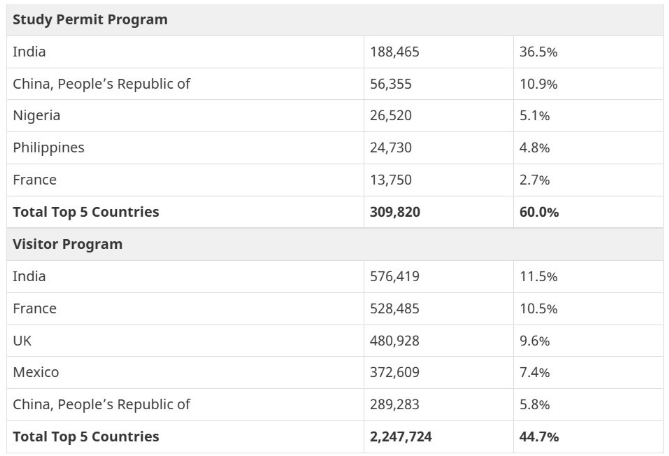This screenshot has height=456, width=669.
Task: Select the 9.6% percentage cell
Action: coord(534,340)
